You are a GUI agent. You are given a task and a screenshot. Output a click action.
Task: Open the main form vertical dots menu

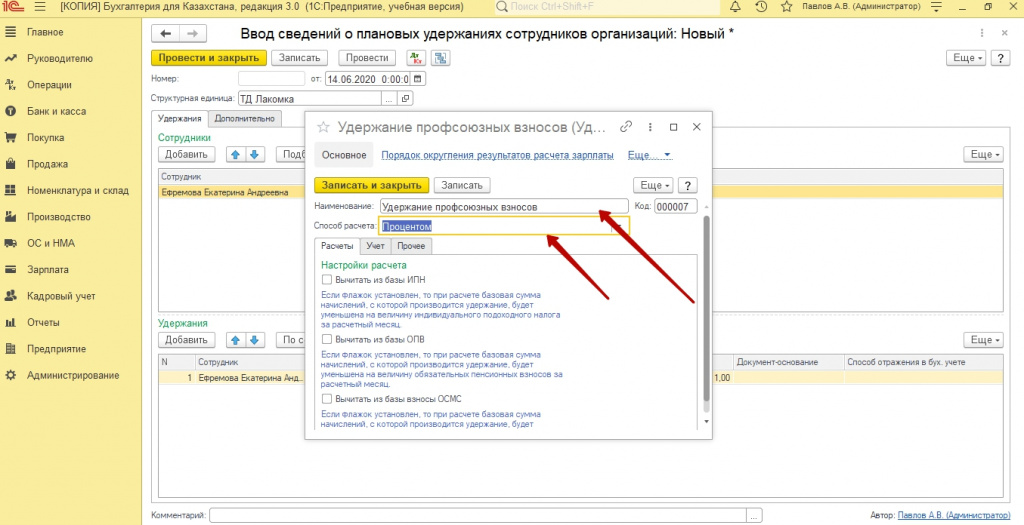point(982,33)
